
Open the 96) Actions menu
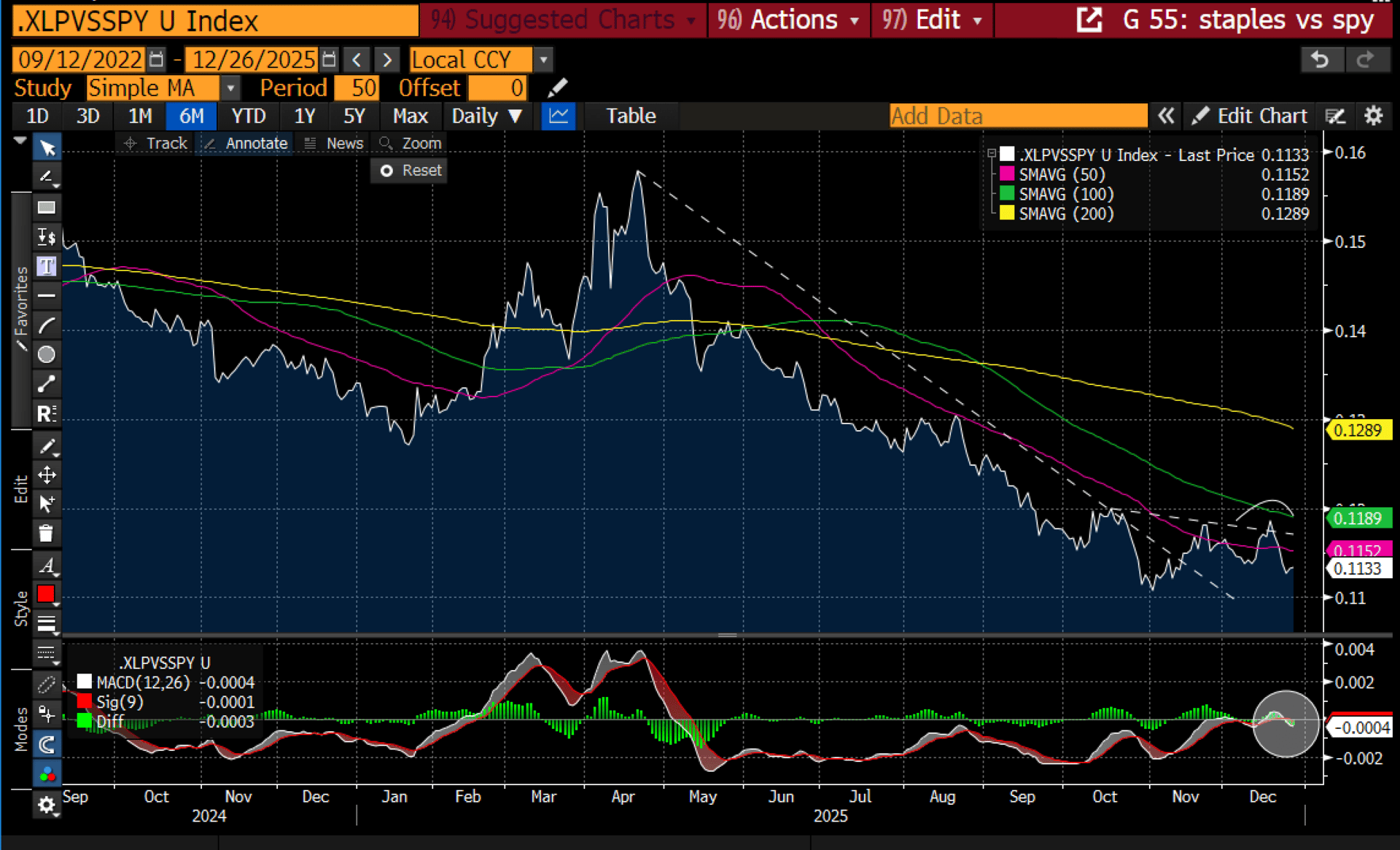click(x=788, y=20)
